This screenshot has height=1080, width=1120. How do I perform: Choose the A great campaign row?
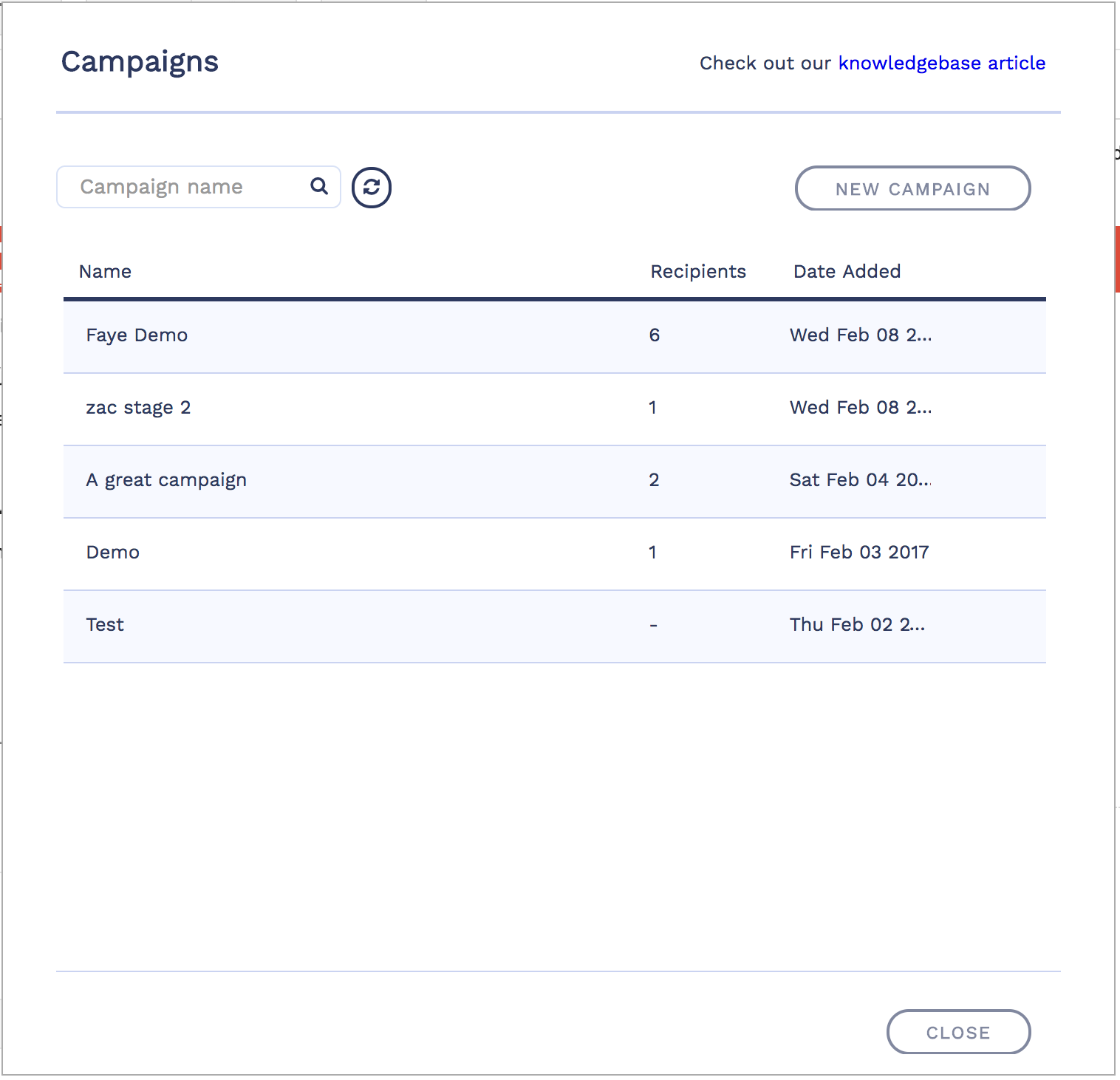click(166, 480)
